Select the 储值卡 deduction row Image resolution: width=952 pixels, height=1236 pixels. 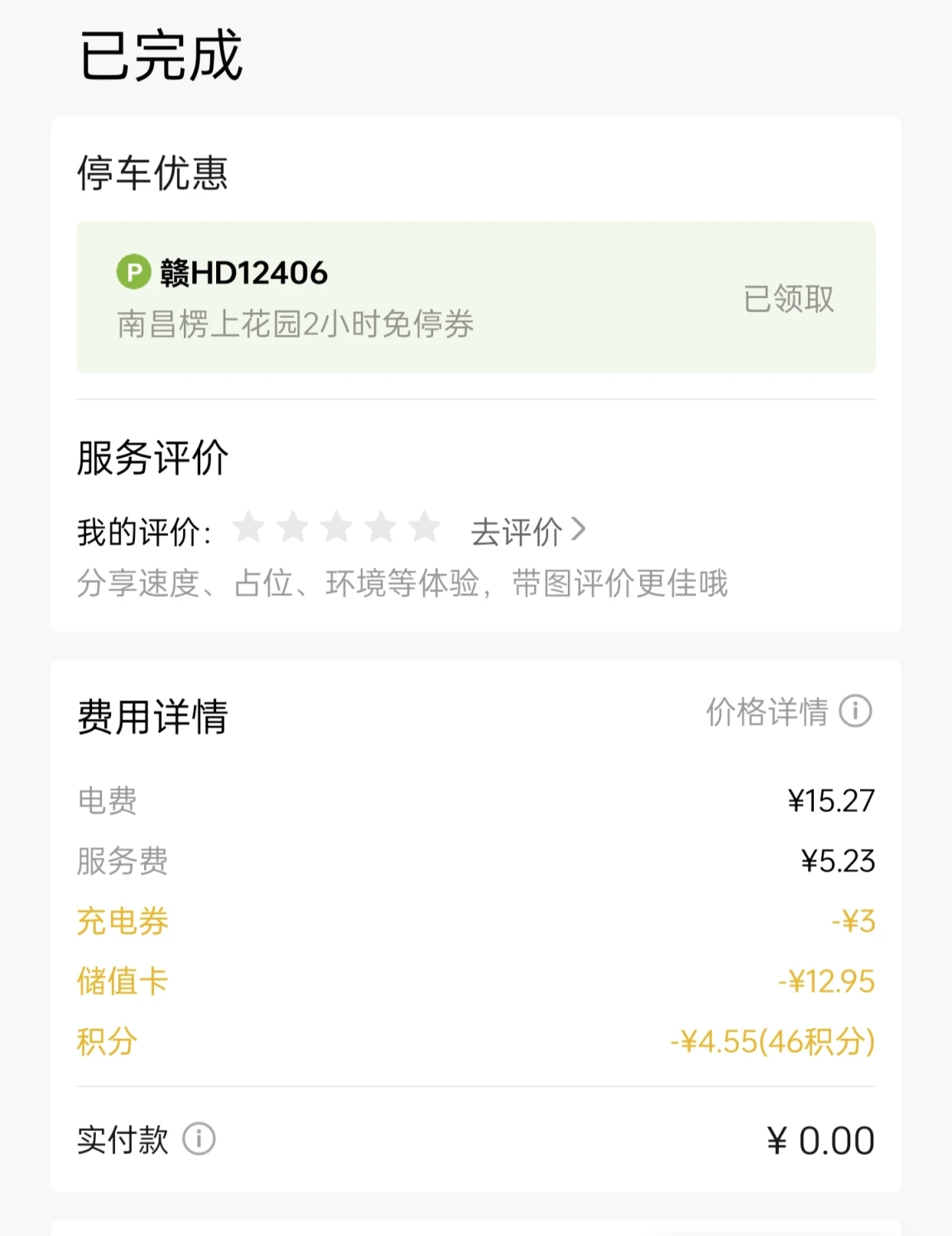[123, 982]
